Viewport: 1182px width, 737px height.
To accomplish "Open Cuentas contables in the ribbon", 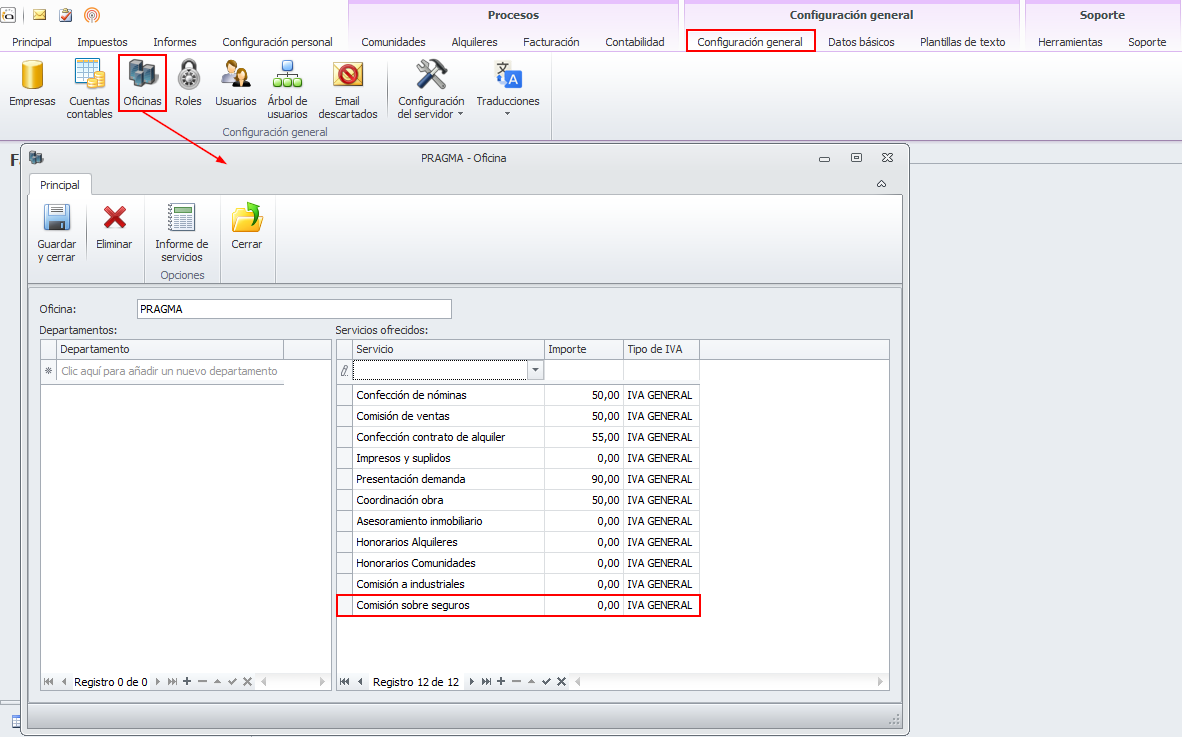I will pos(89,89).
